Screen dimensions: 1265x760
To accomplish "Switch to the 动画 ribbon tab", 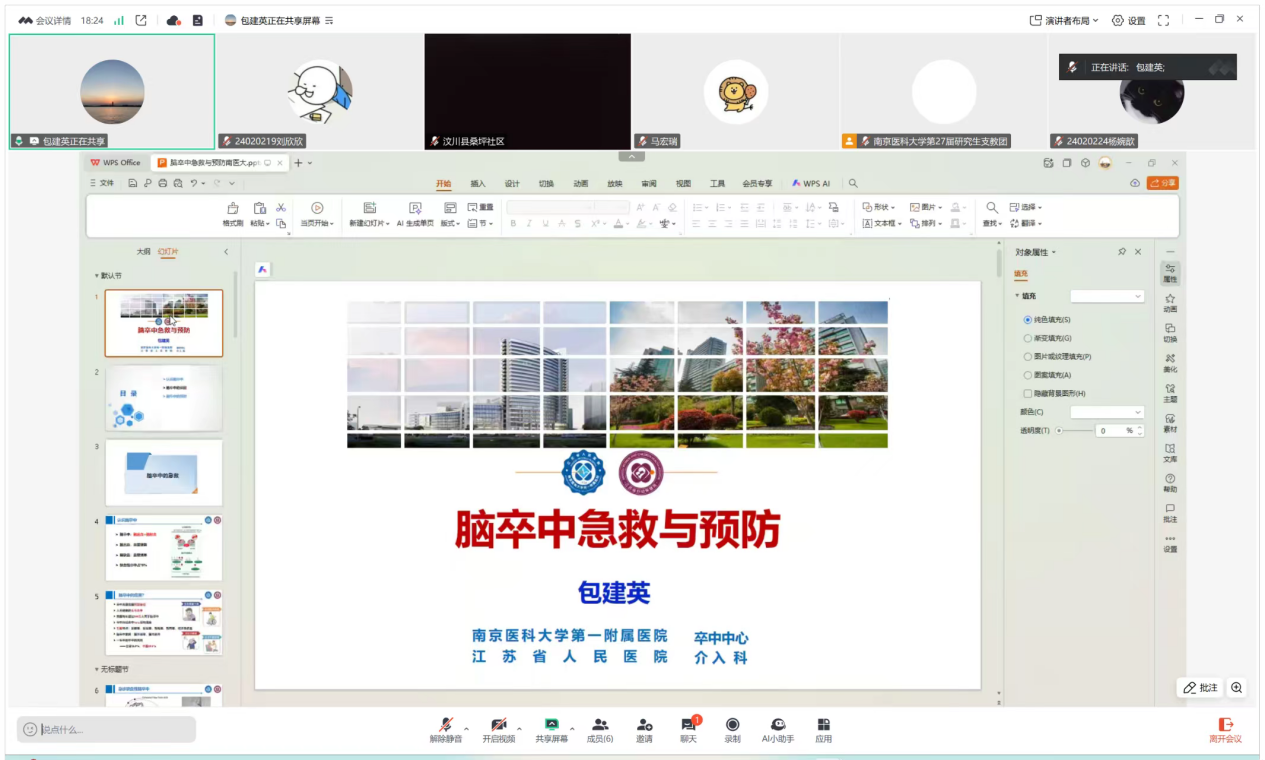I will click(x=580, y=184).
